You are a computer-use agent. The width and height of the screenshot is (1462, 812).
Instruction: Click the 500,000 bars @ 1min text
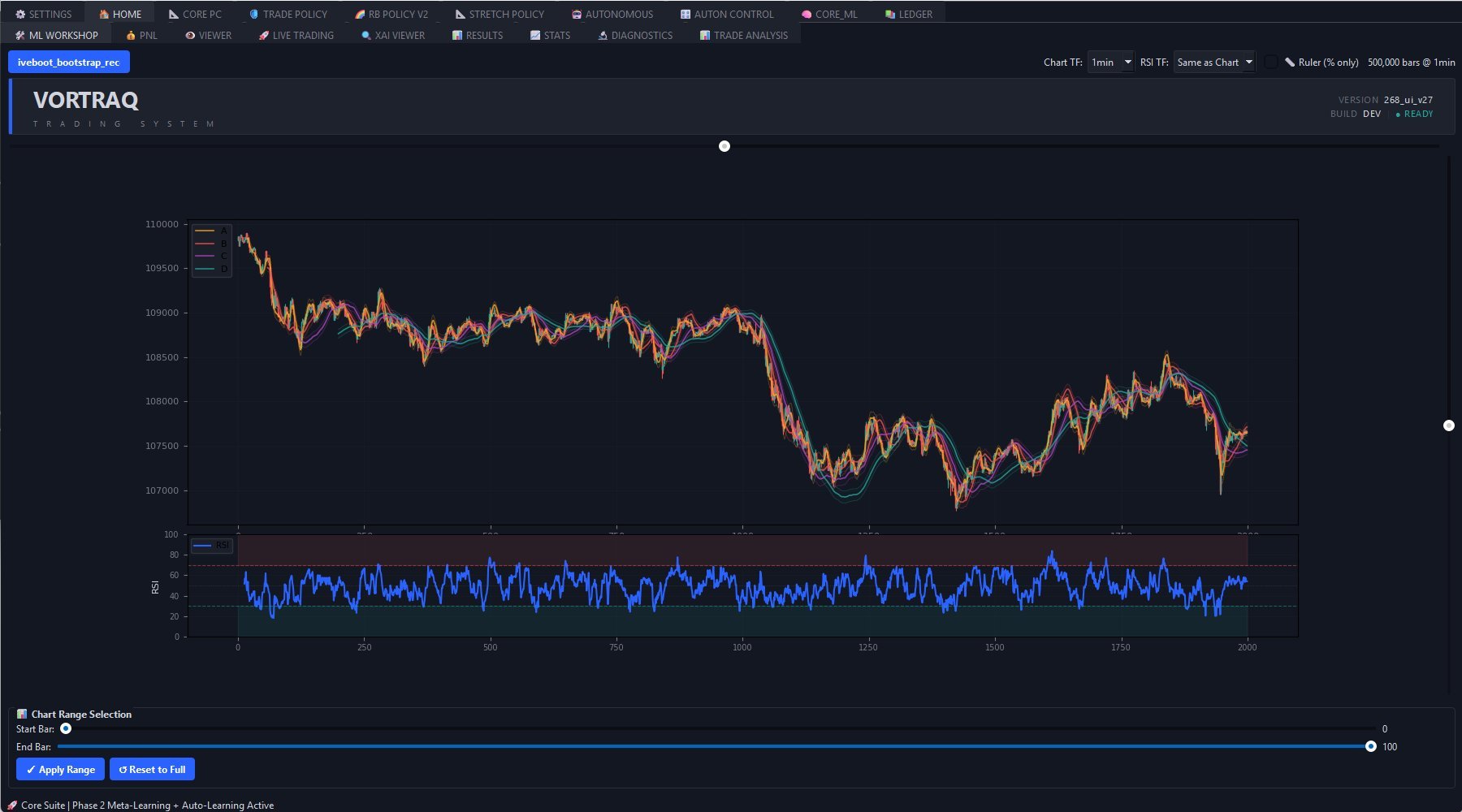(1412, 63)
